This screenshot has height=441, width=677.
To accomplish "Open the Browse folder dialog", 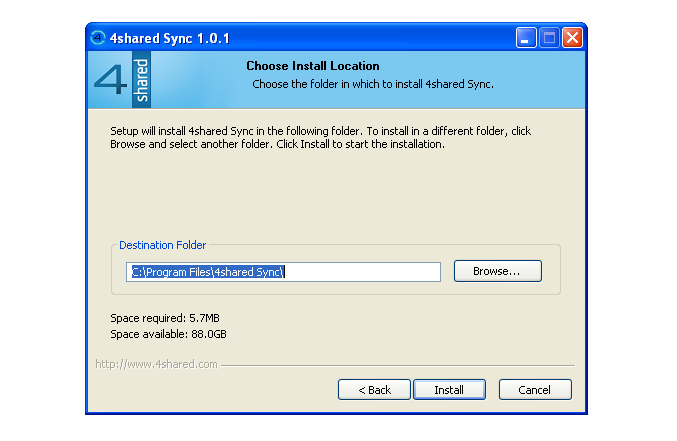I will pyautogui.click(x=497, y=271).
